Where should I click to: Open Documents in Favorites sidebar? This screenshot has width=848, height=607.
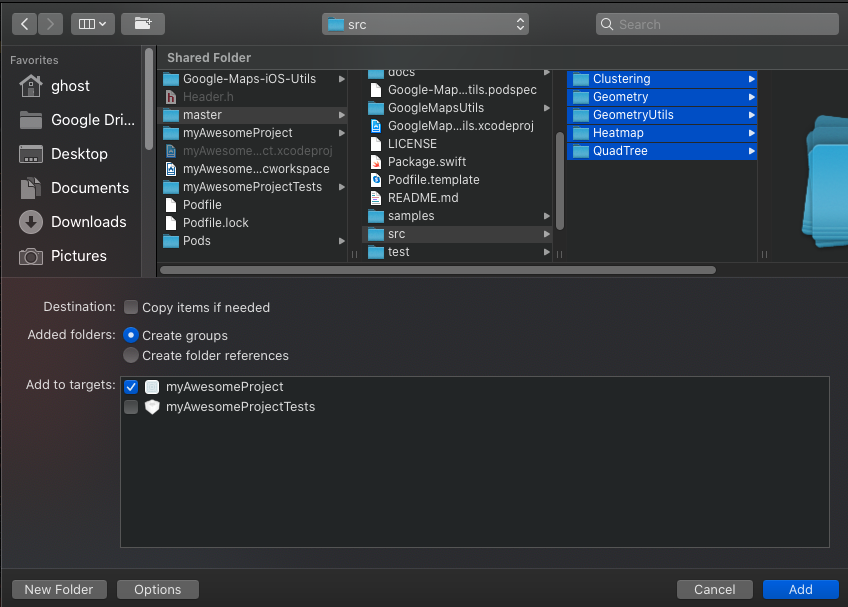point(73,188)
